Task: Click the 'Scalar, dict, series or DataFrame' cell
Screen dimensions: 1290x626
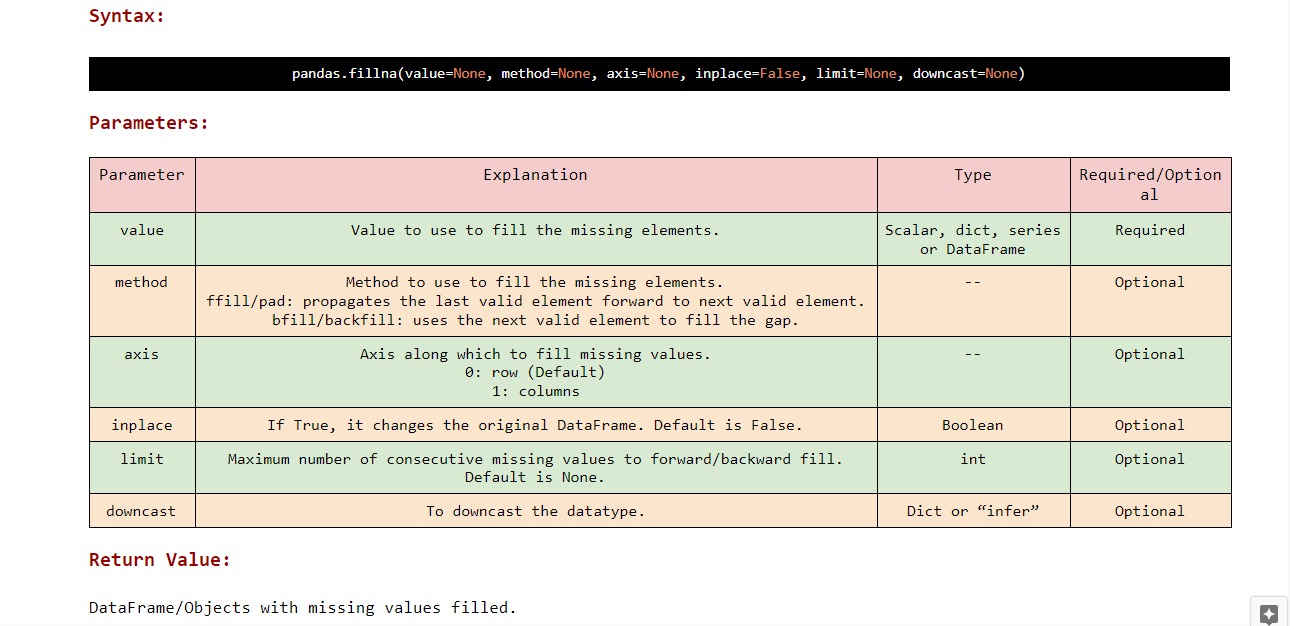Action: (x=973, y=239)
